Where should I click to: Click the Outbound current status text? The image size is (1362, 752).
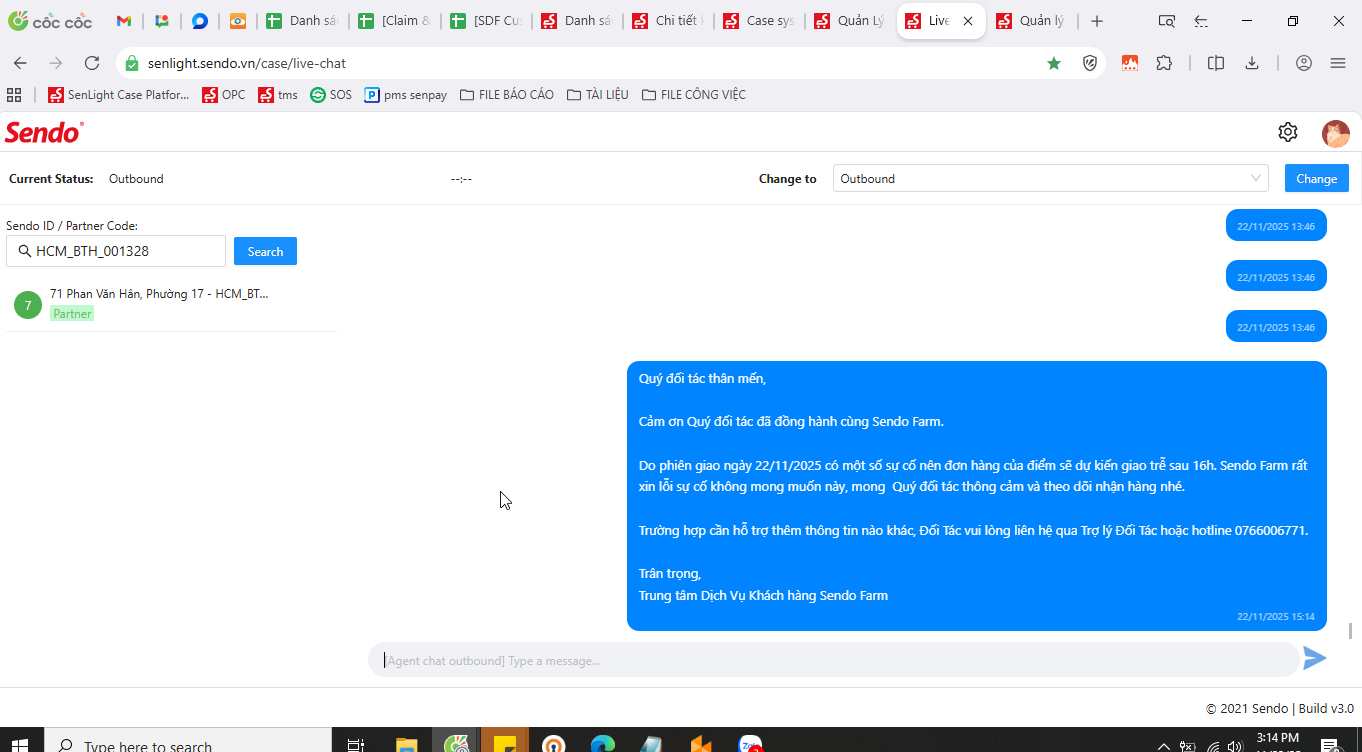point(136,179)
